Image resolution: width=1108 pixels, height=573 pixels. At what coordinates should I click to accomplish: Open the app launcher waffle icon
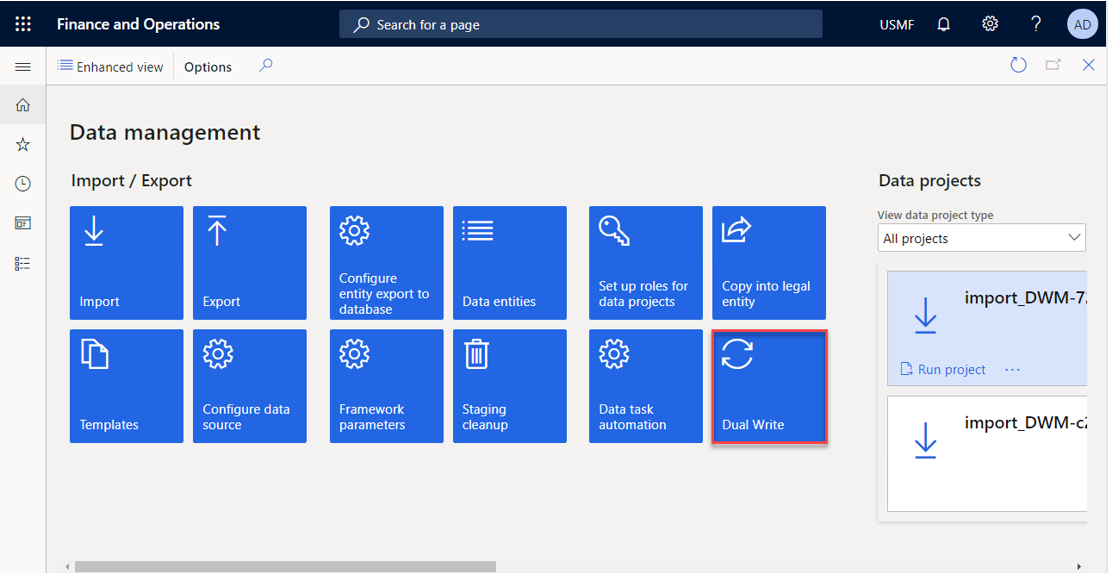click(x=23, y=24)
